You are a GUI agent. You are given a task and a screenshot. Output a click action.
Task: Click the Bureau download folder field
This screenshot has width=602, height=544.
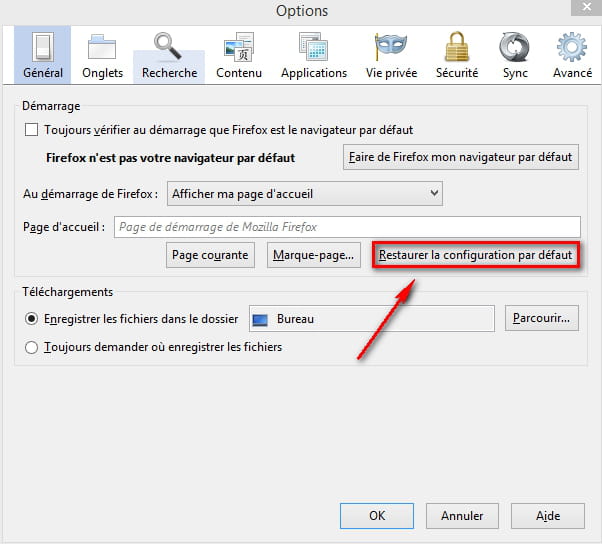(372, 319)
